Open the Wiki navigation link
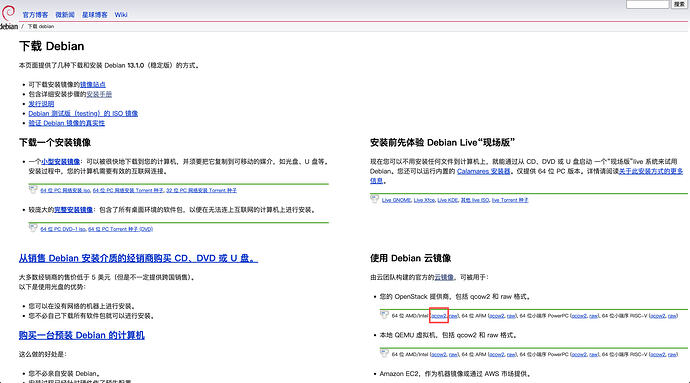The width and height of the screenshot is (690, 383). point(121,15)
